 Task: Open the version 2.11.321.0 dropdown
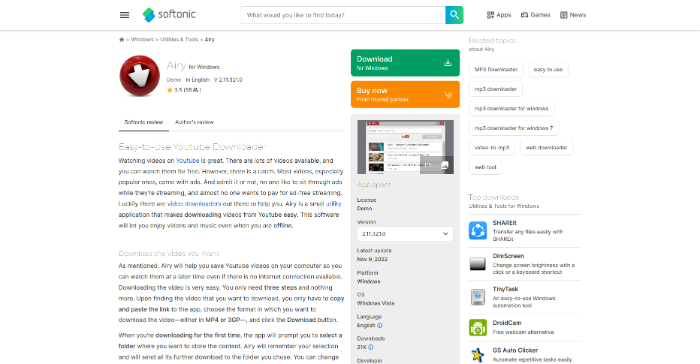click(x=405, y=234)
